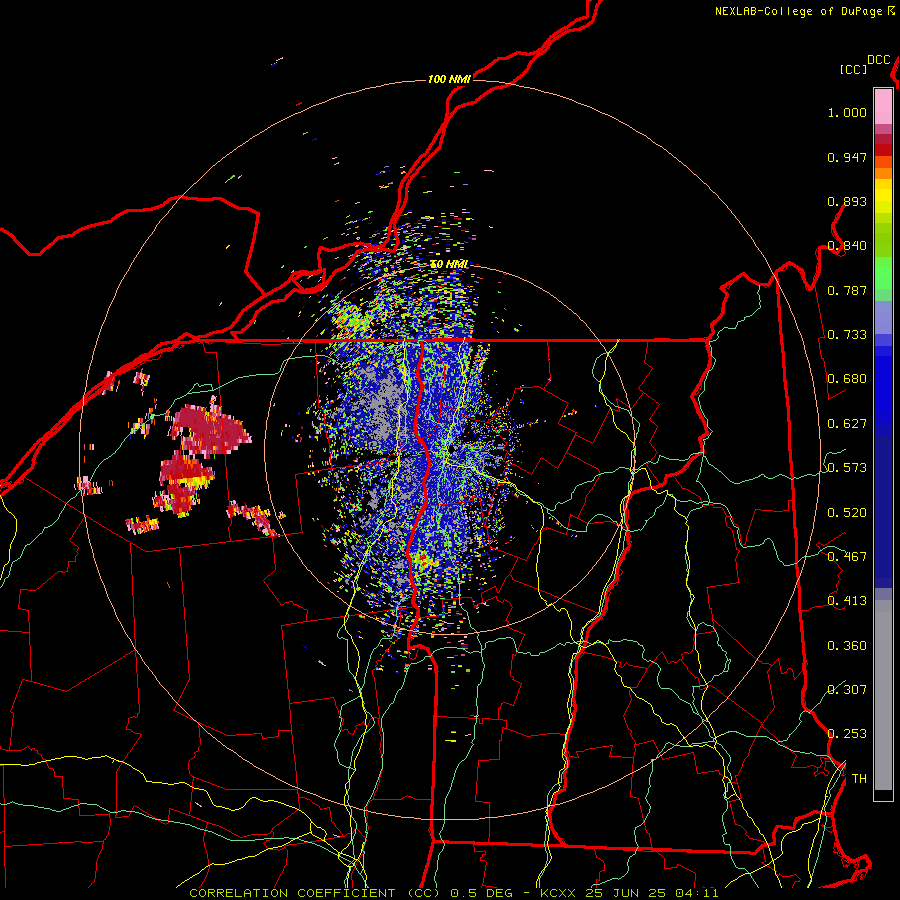
Task: Select the 0.627 legend value
Action: [847, 424]
